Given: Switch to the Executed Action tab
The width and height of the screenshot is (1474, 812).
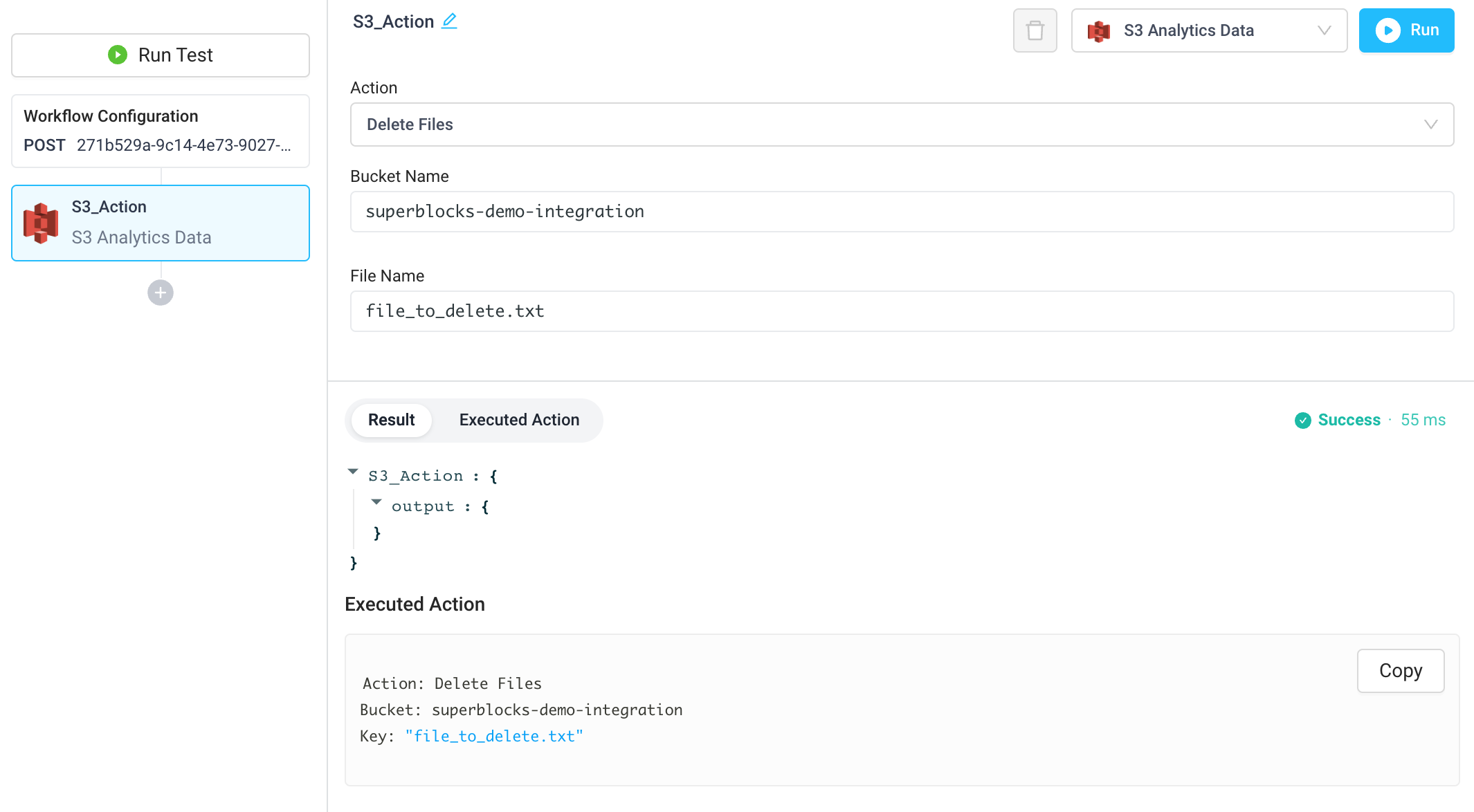Looking at the screenshot, I should (518, 420).
